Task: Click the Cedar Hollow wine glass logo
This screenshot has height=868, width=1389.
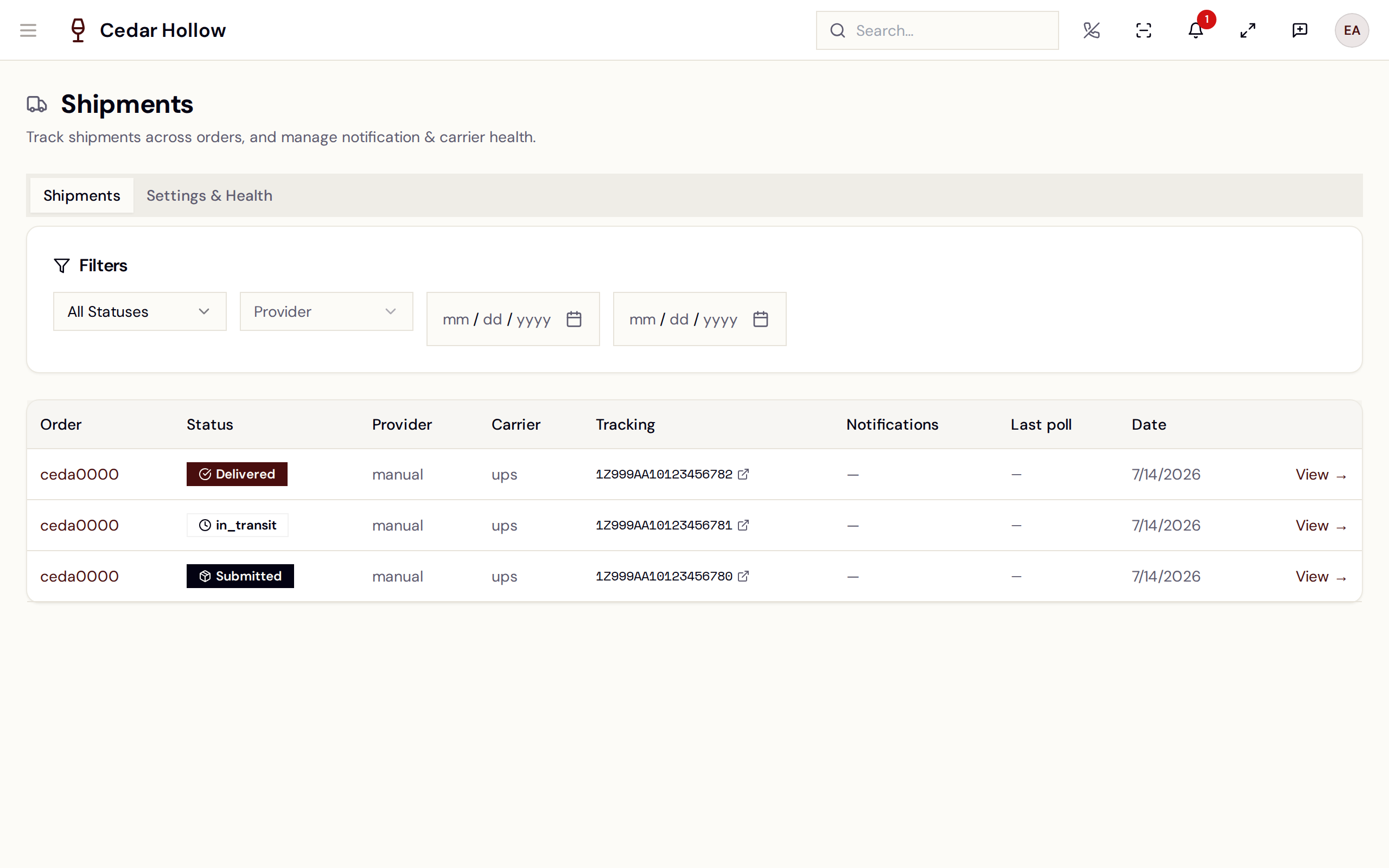Action: 78,30
